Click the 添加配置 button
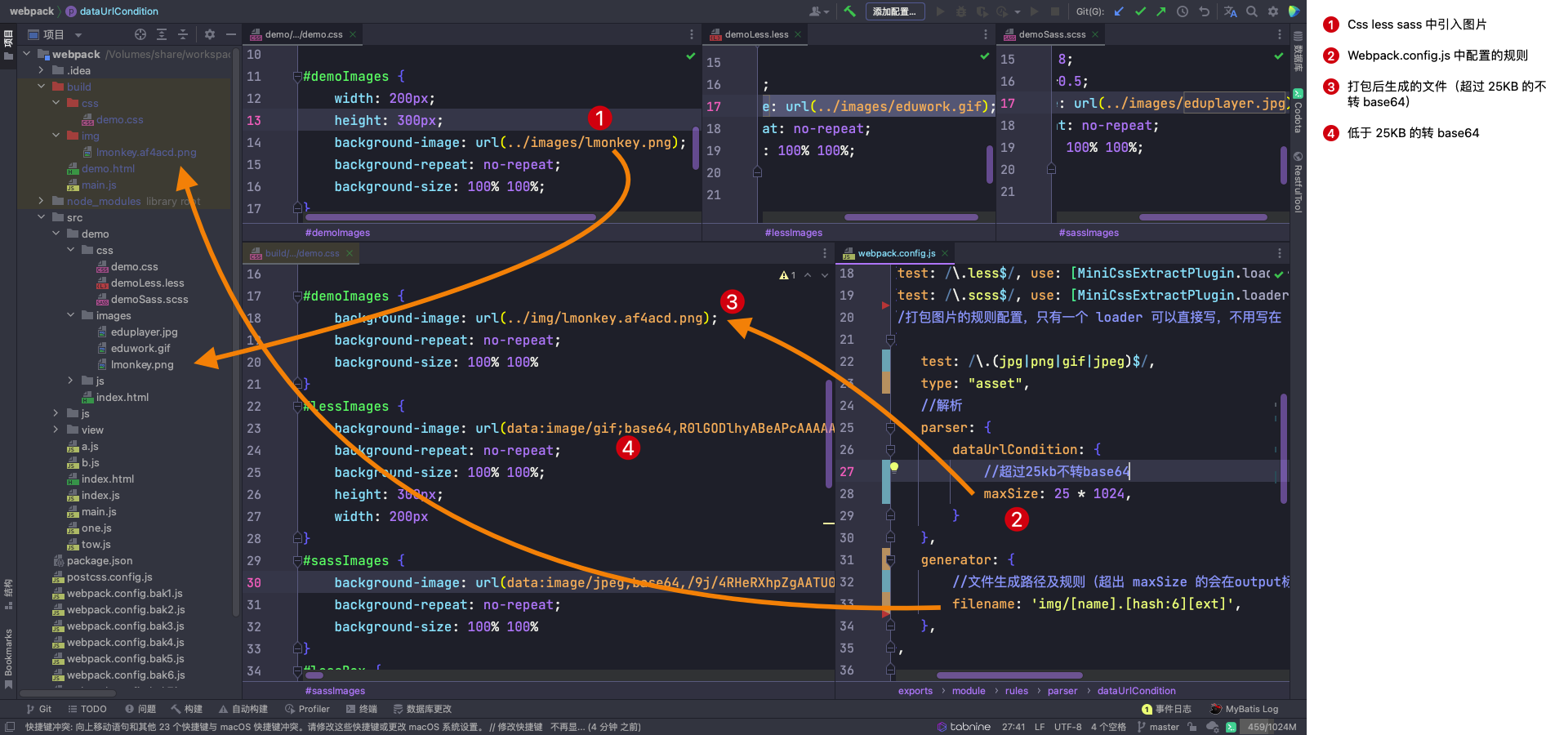 (x=894, y=11)
